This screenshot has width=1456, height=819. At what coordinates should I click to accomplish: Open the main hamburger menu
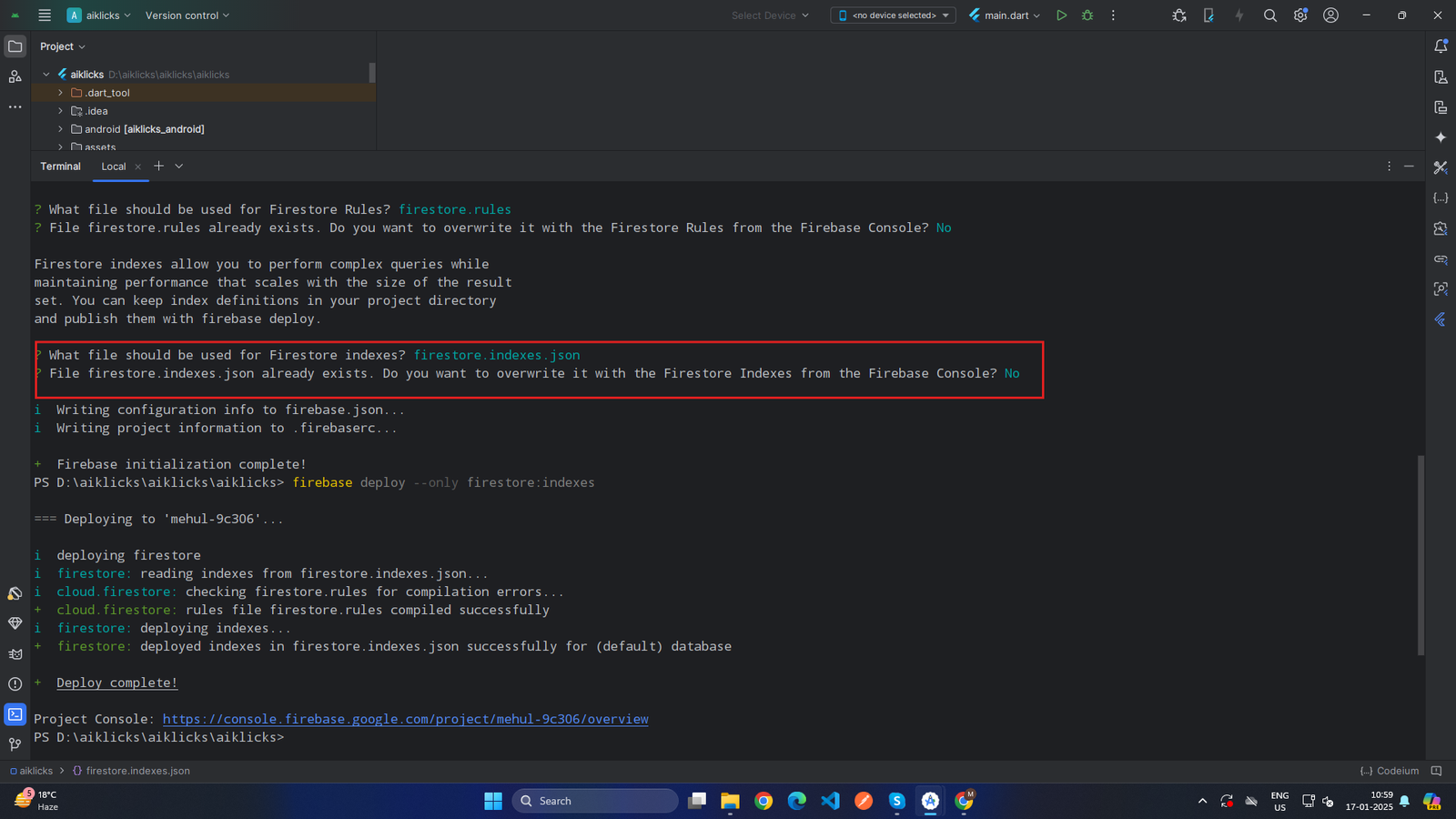(45, 15)
